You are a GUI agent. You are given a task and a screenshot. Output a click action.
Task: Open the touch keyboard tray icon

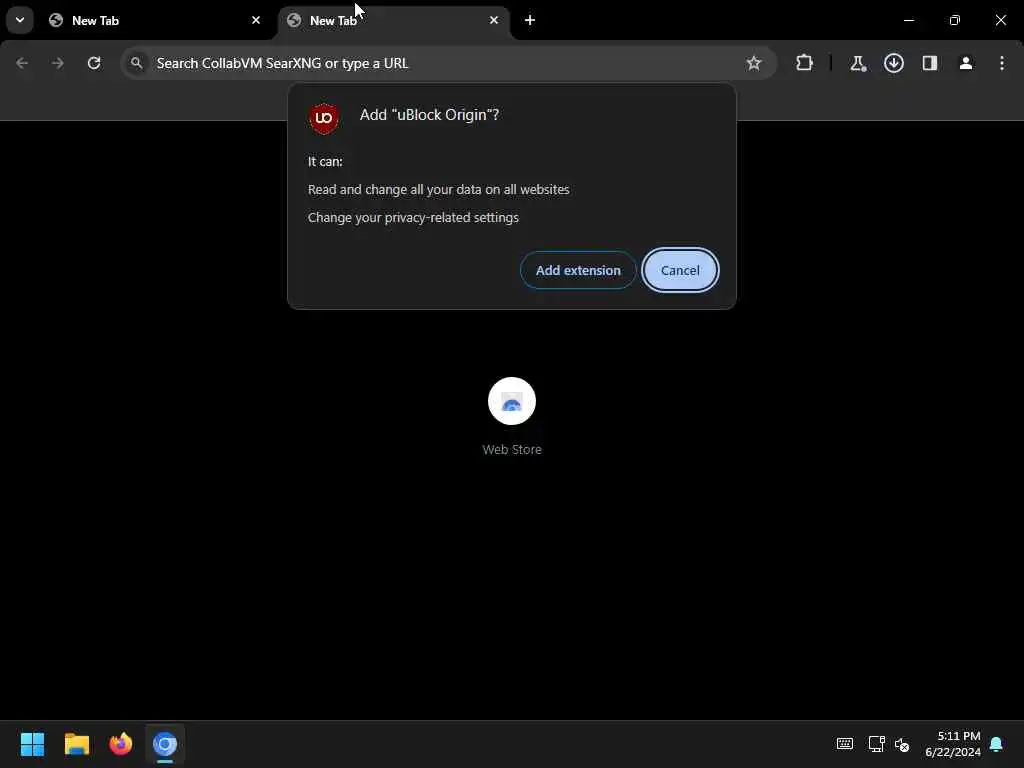click(x=844, y=744)
